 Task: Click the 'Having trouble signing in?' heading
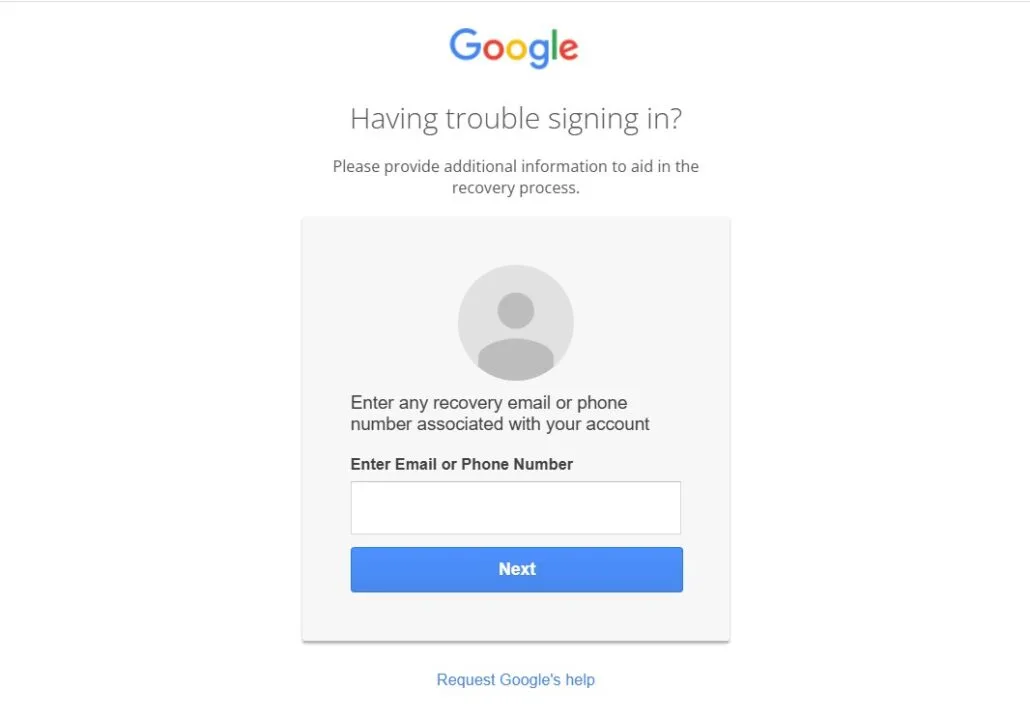(x=516, y=119)
